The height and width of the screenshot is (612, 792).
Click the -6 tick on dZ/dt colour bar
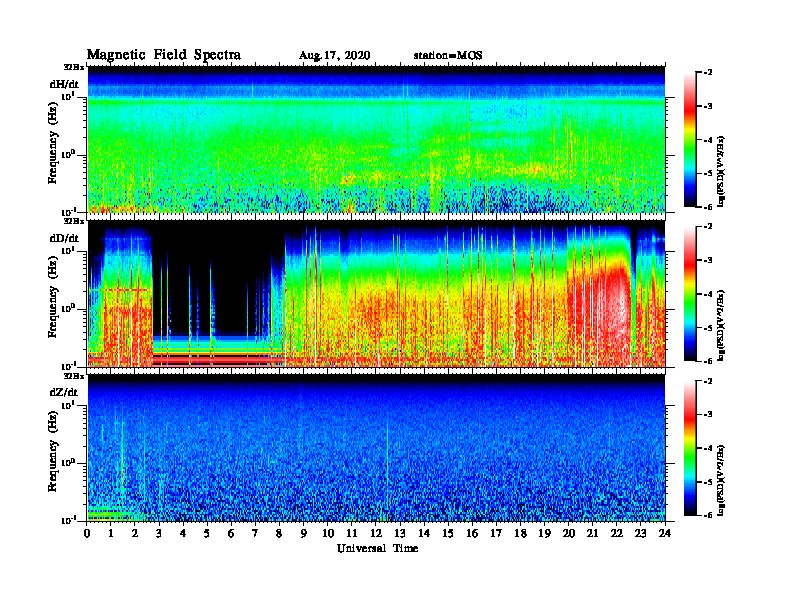[x=708, y=515]
